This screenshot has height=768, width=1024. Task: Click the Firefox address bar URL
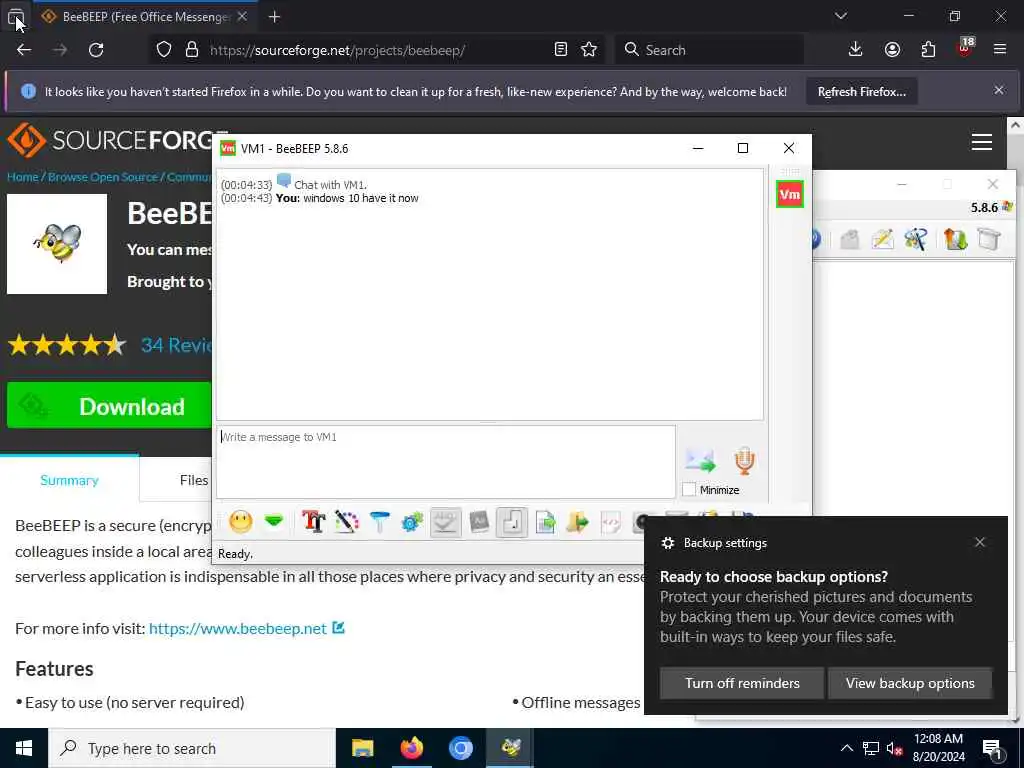pyautogui.click(x=337, y=50)
